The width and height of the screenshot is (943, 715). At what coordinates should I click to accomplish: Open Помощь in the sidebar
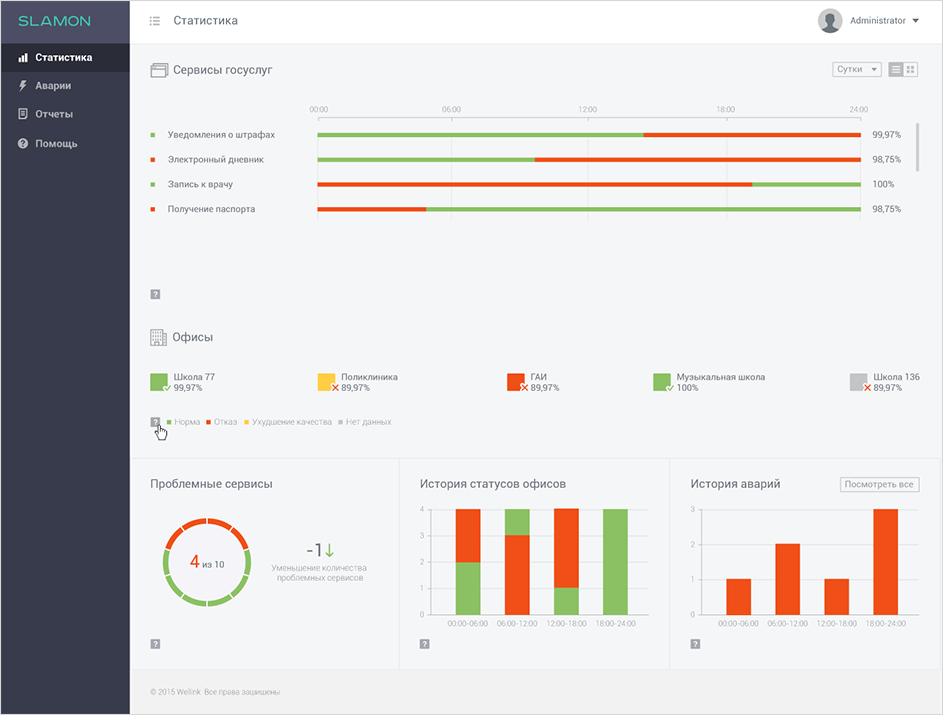pos(65,143)
